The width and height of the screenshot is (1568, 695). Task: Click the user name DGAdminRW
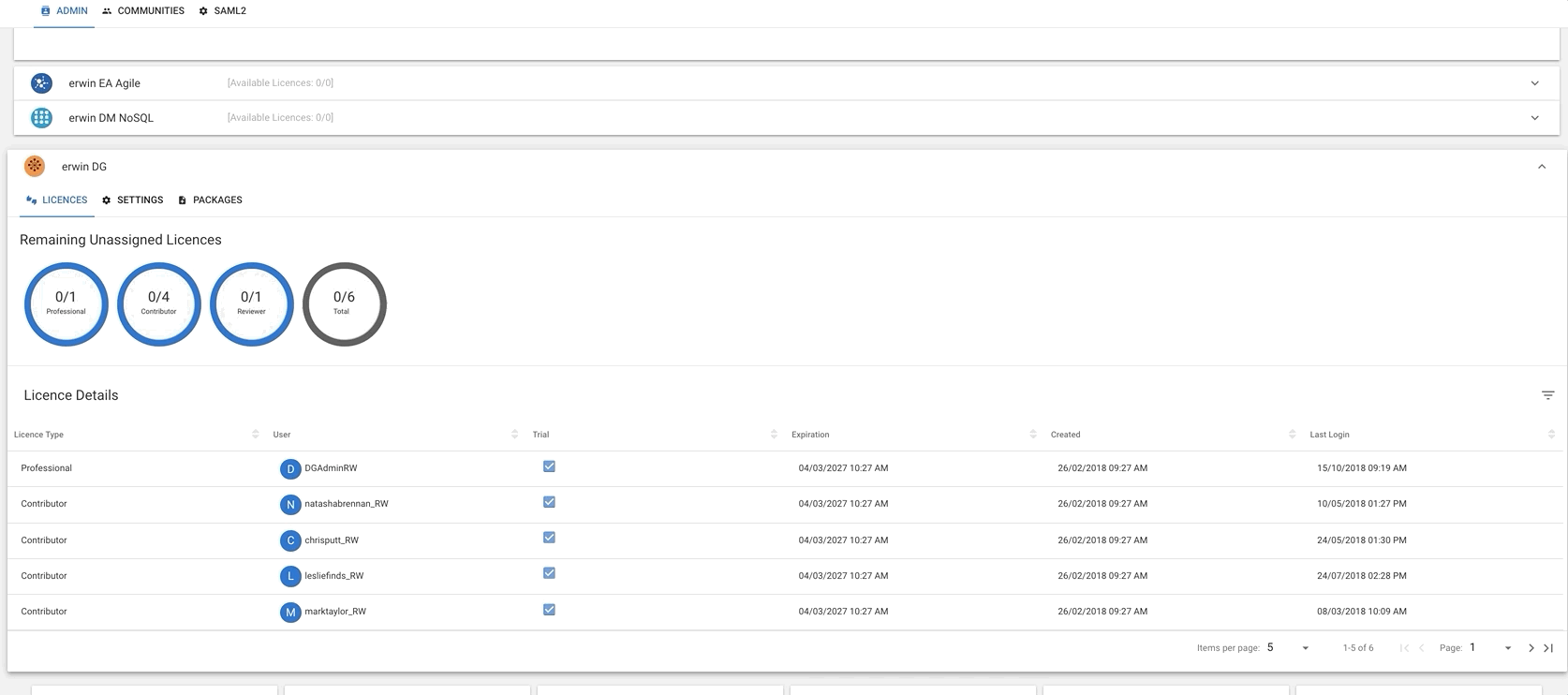coord(331,468)
